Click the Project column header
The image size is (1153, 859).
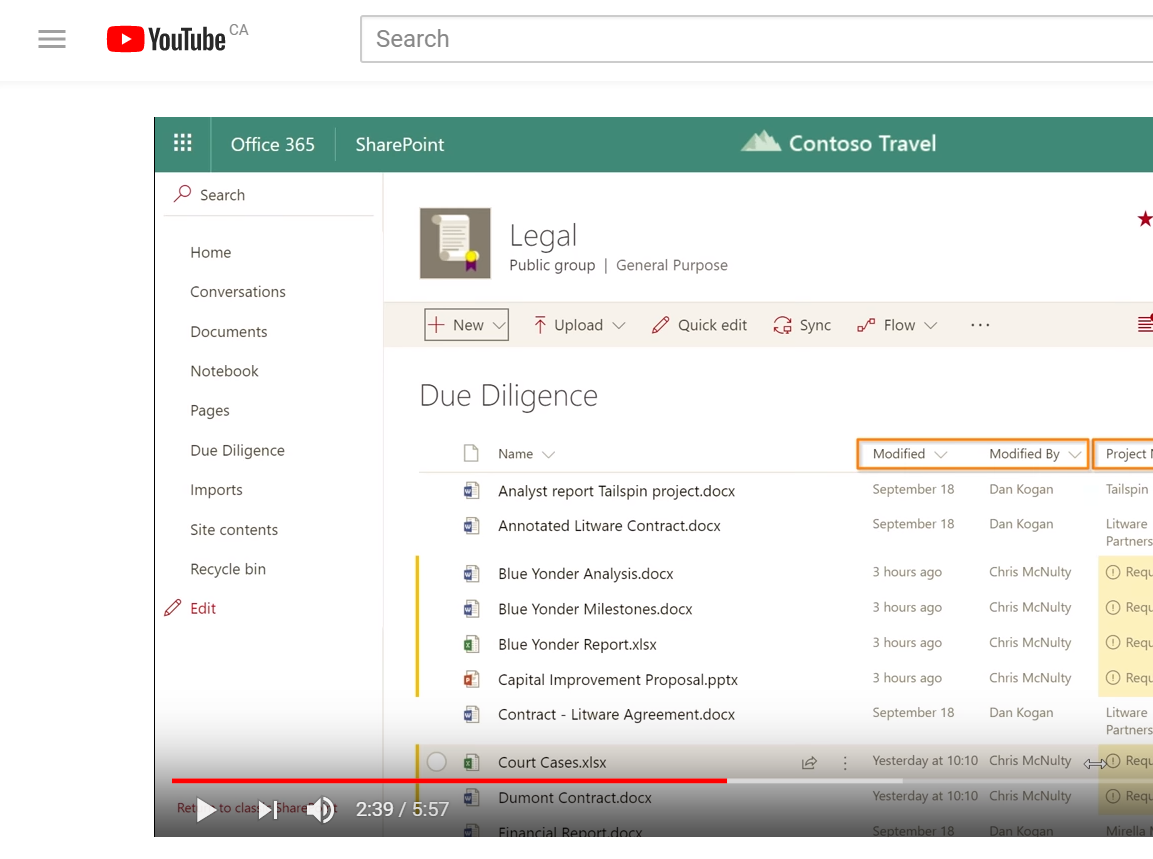[x=1125, y=454]
